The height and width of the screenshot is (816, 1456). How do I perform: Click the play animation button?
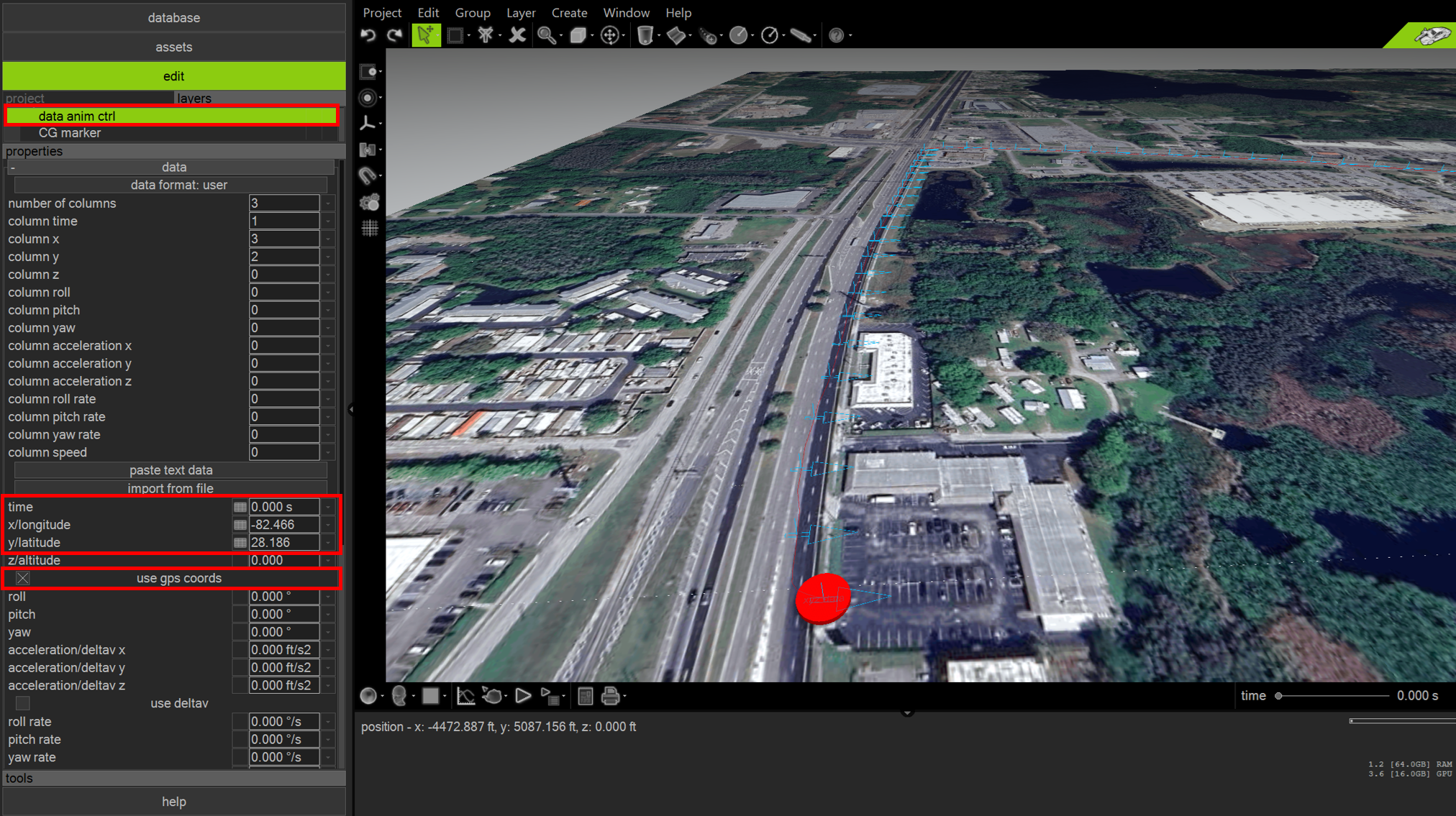(523, 696)
